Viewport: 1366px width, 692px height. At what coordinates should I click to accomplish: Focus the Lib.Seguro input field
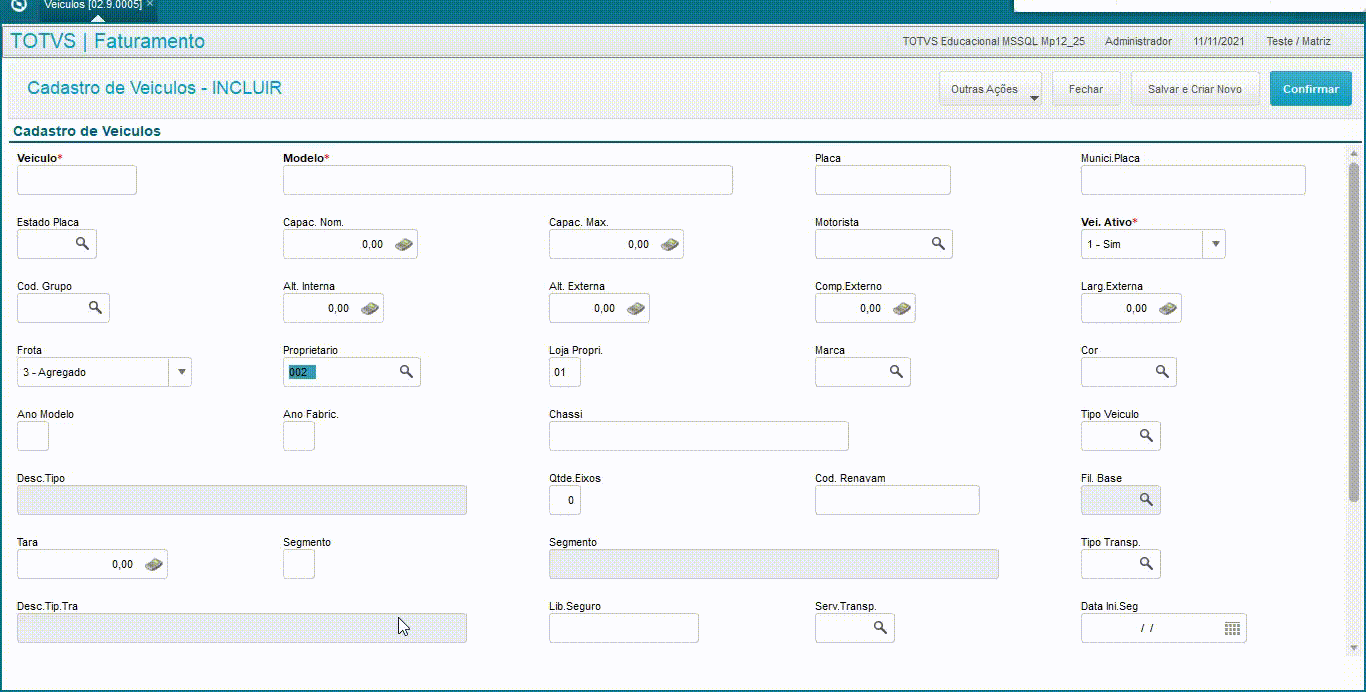[x=624, y=628]
